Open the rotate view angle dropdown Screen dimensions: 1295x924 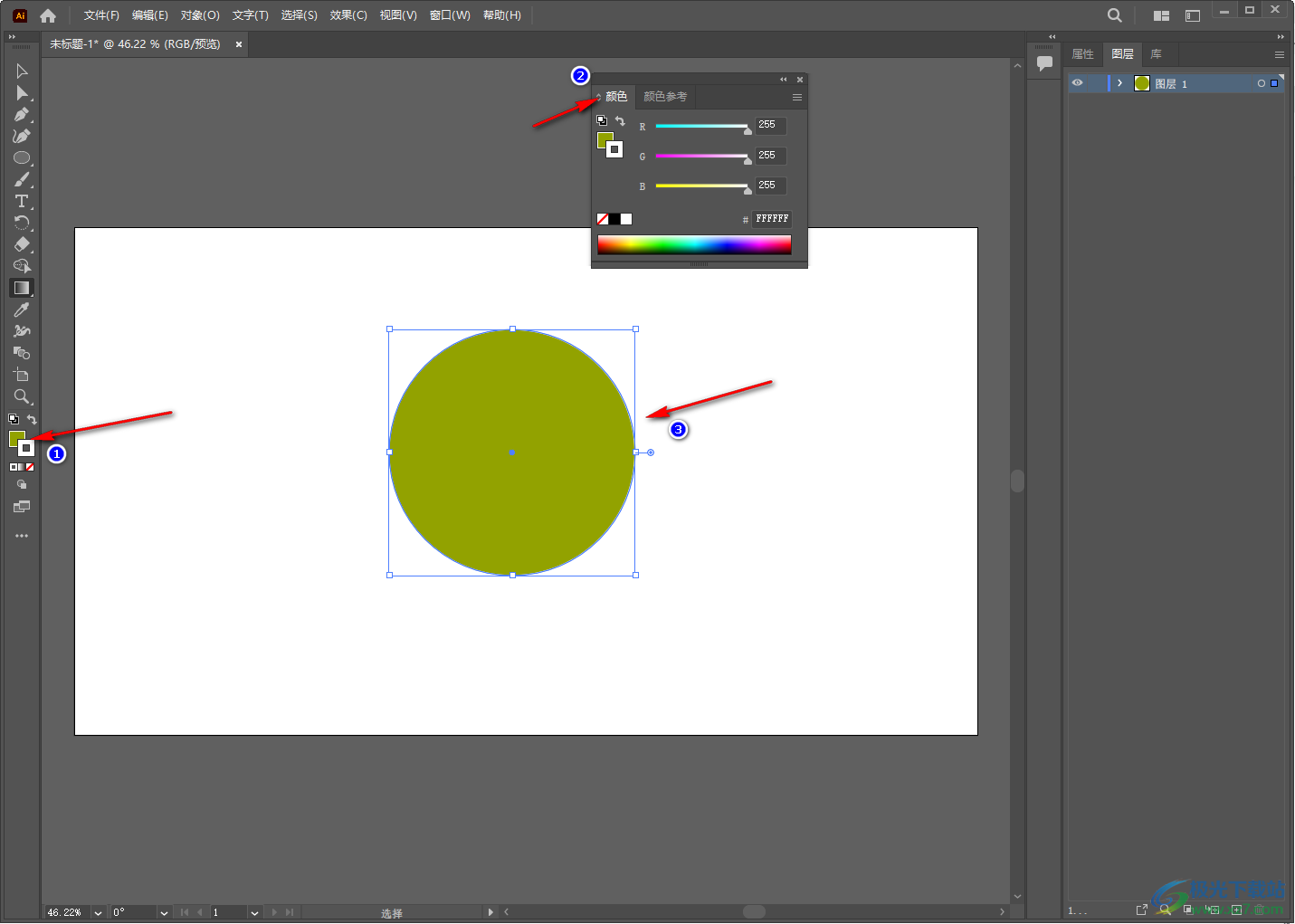(164, 912)
